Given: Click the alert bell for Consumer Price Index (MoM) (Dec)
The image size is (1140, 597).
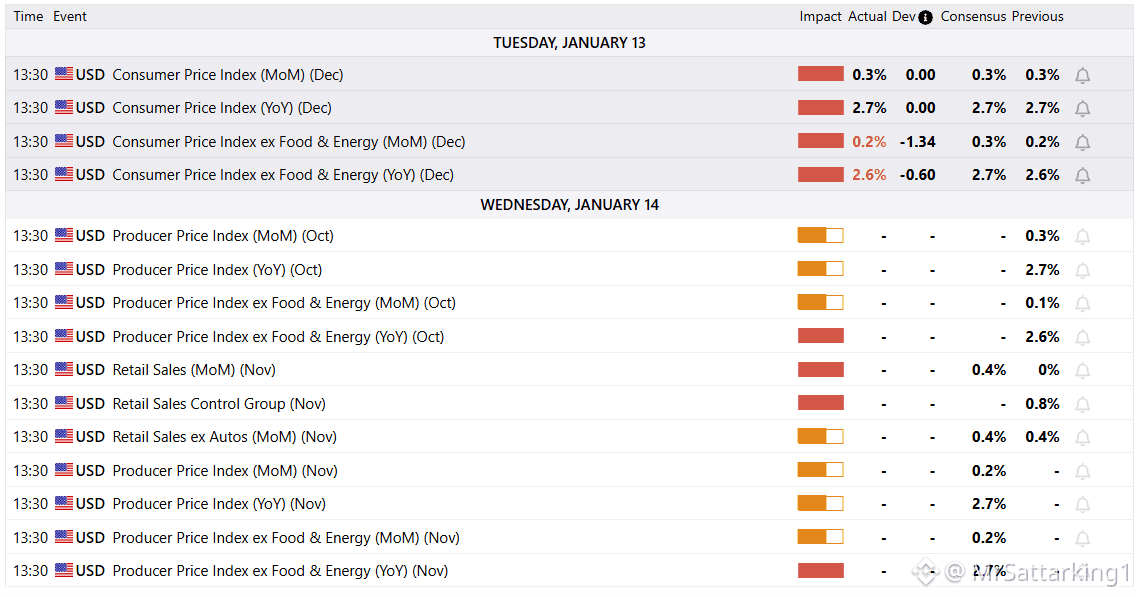Looking at the screenshot, I should pos(1082,75).
